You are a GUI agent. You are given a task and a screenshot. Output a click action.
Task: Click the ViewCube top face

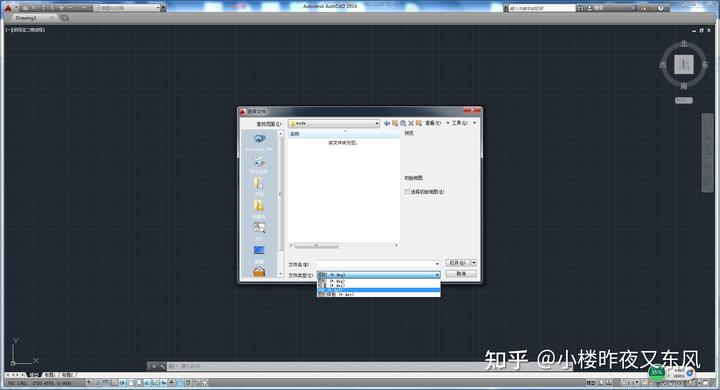tap(684, 64)
